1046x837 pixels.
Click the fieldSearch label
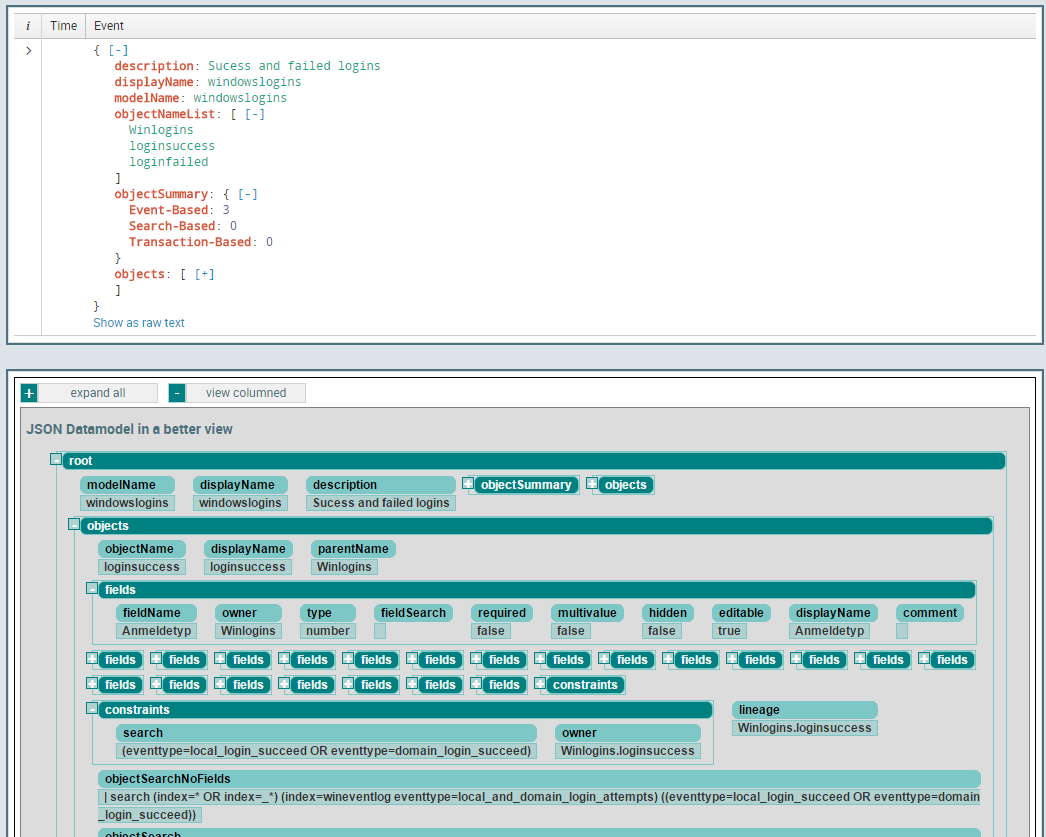(414, 613)
